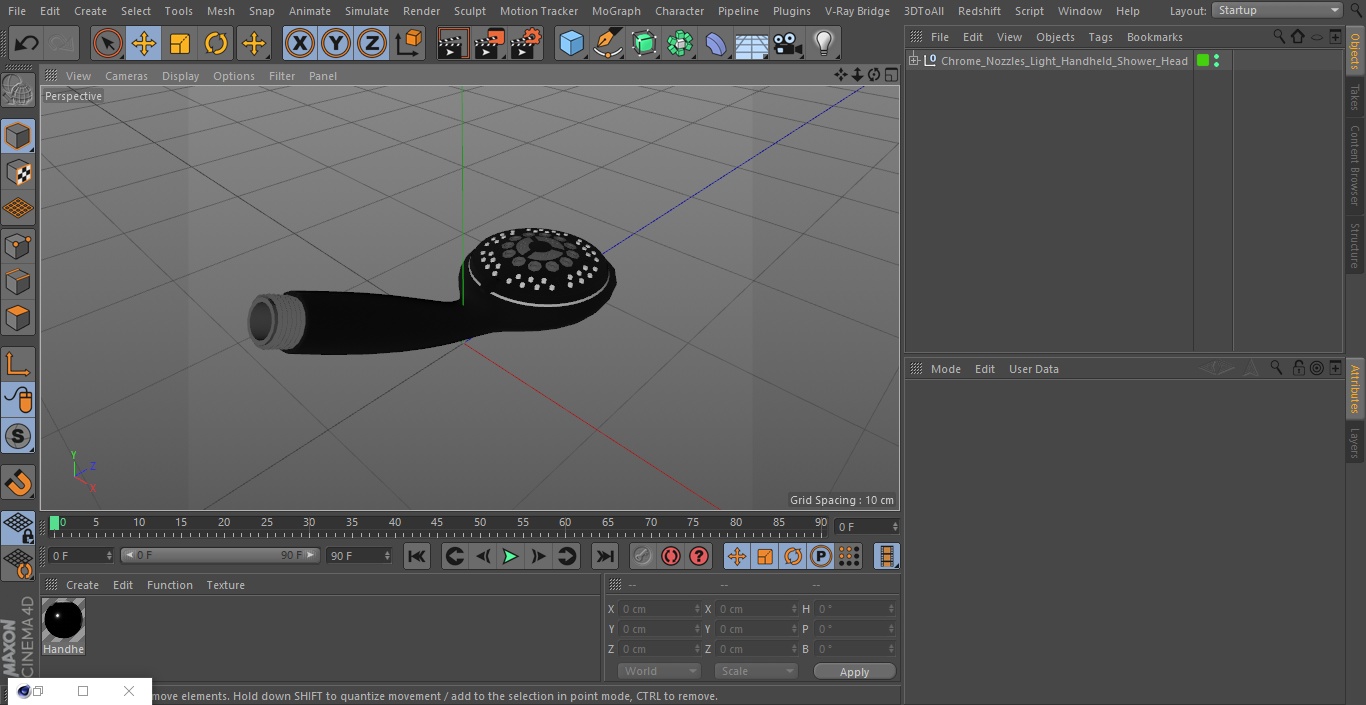Click frame 45 on timeline ruler
This screenshot has width=1366, height=705.
coord(437,523)
